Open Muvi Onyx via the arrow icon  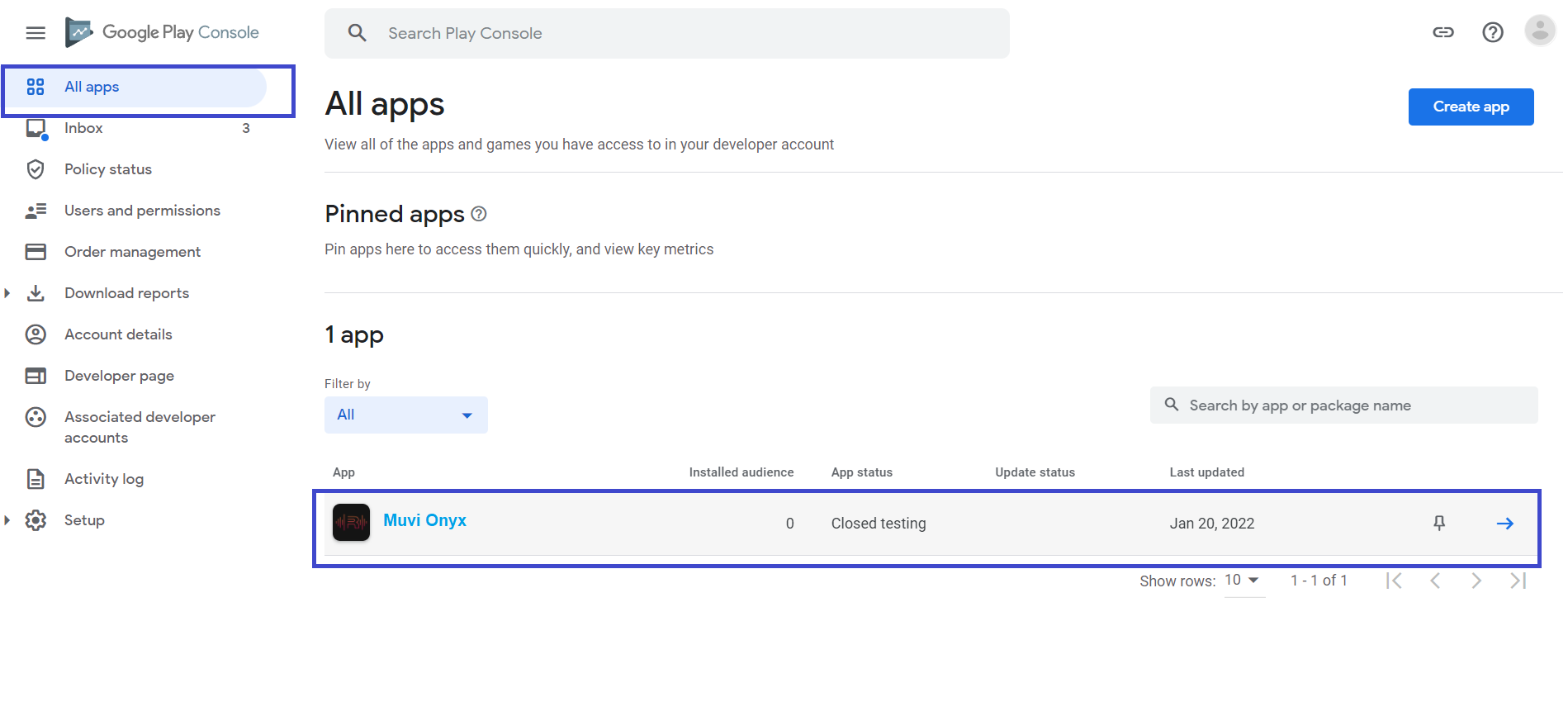1505,524
